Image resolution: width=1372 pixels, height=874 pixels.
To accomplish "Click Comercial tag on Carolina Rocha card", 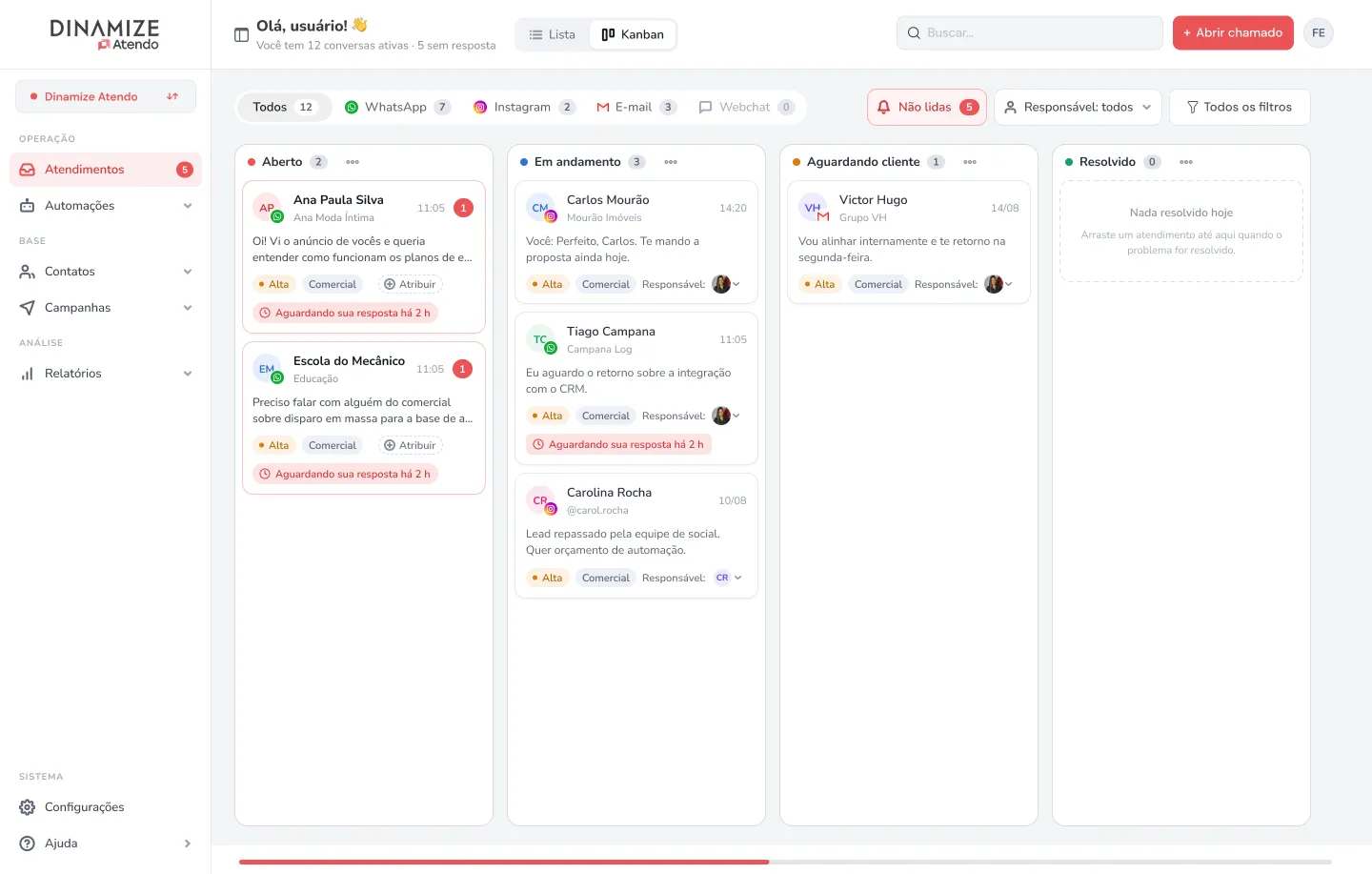I will coord(606,578).
